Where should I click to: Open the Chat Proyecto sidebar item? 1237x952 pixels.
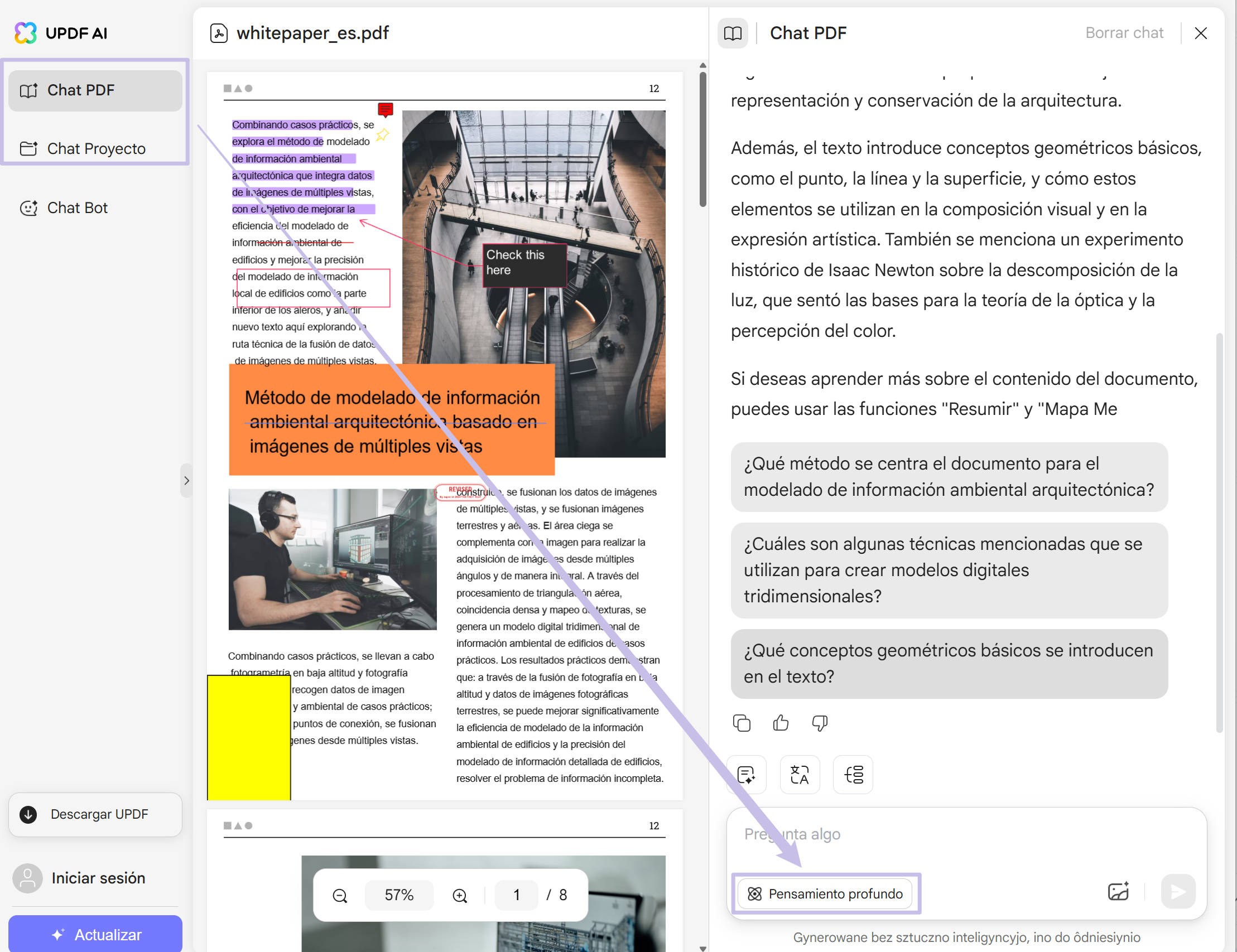click(x=95, y=149)
